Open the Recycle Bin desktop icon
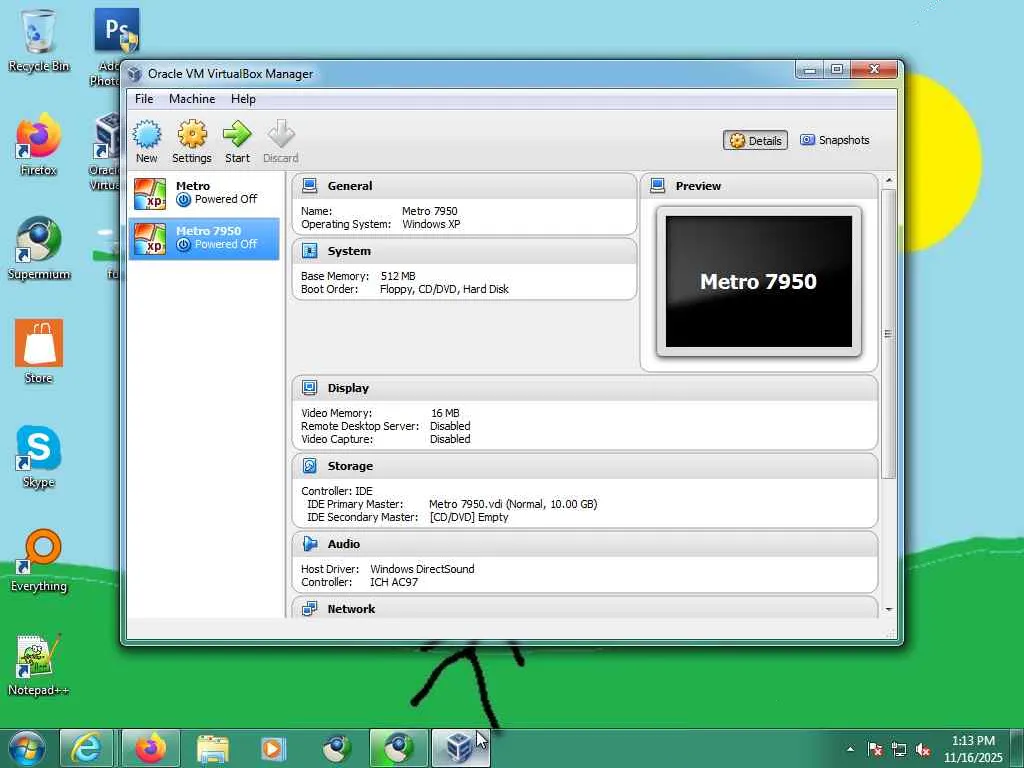The height and width of the screenshot is (768, 1024). point(39,40)
